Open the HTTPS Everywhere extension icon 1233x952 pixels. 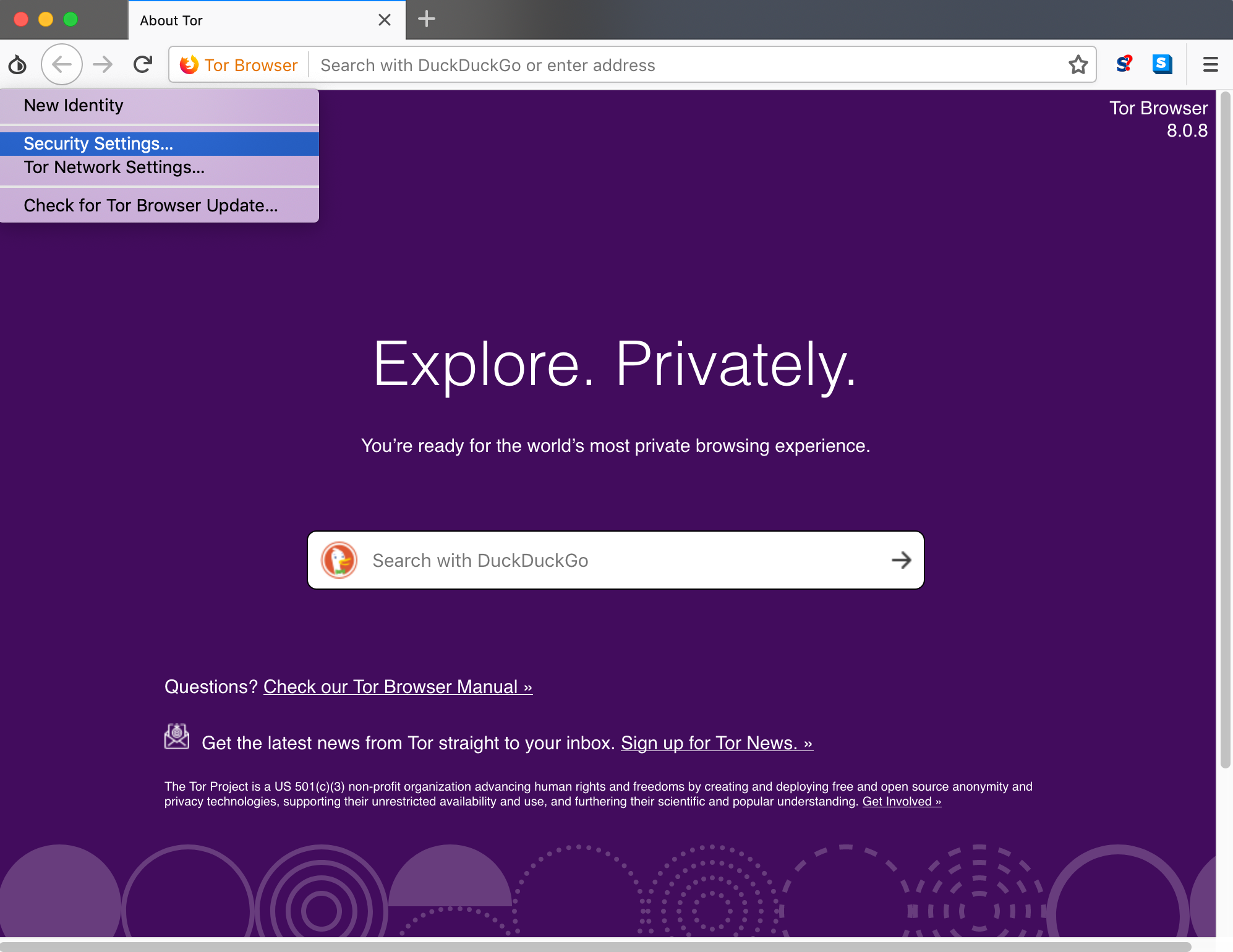pos(1162,64)
